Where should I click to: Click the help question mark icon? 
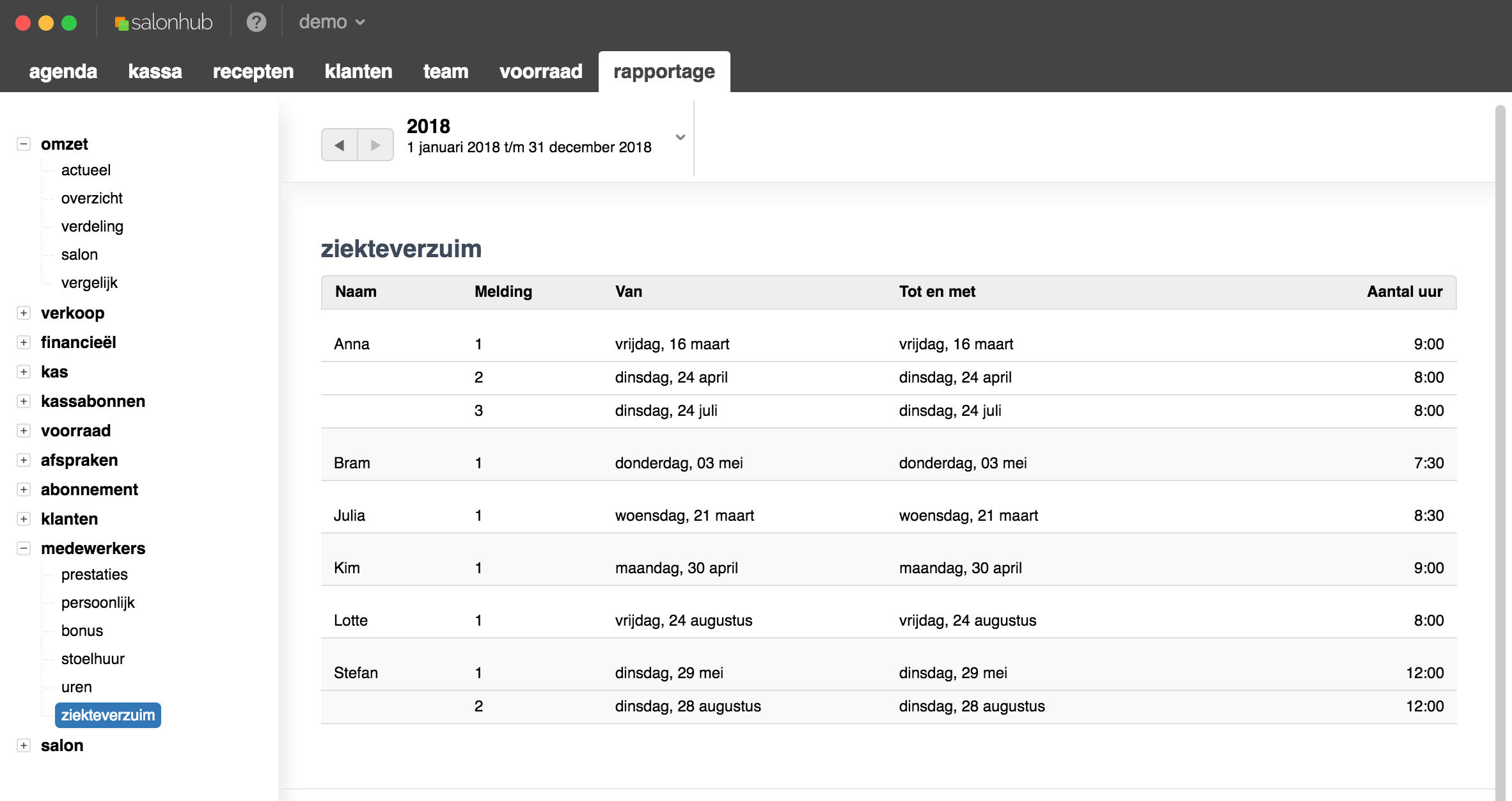click(x=256, y=22)
